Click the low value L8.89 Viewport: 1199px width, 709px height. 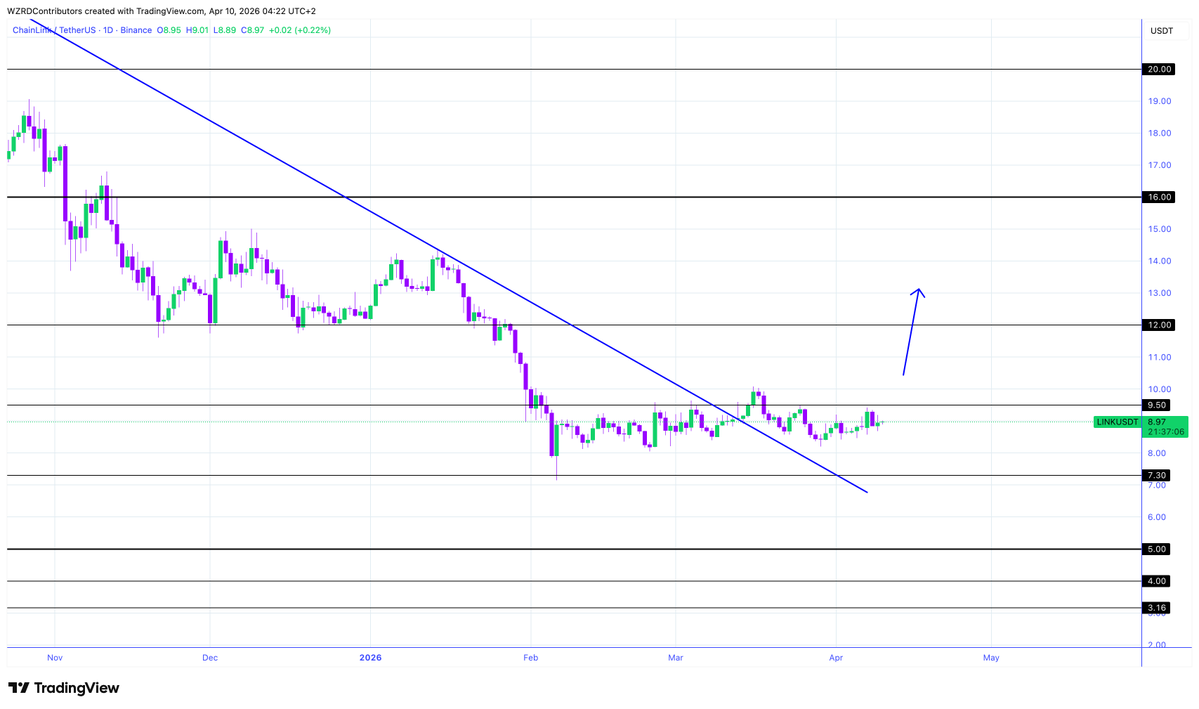coord(225,30)
